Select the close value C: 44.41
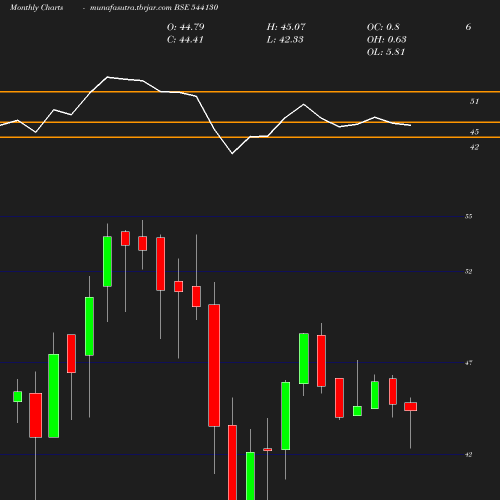 click(x=185, y=40)
